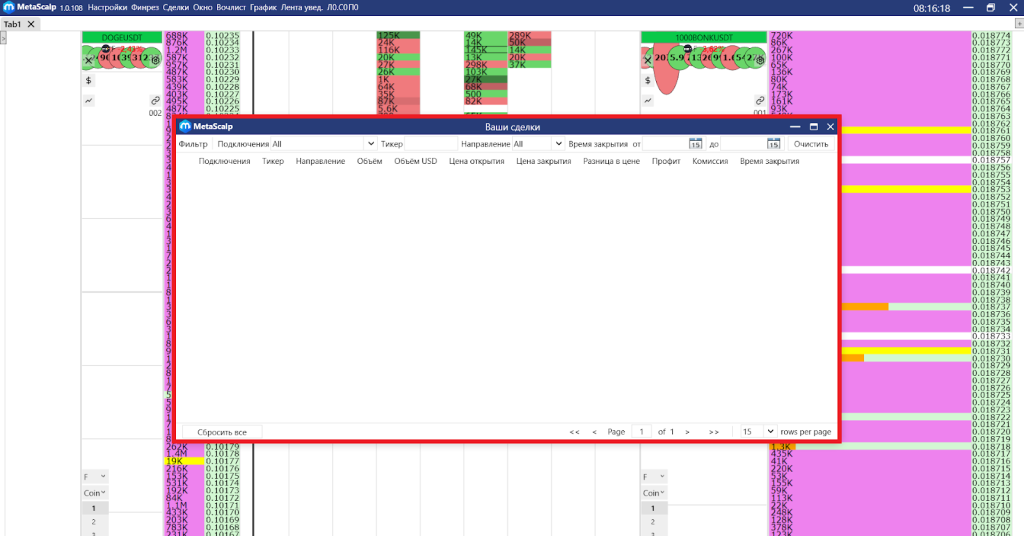Click the dollar sign icon in 1000BONKUSDT panel
1024x536 pixels.
click(x=648, y=80)
